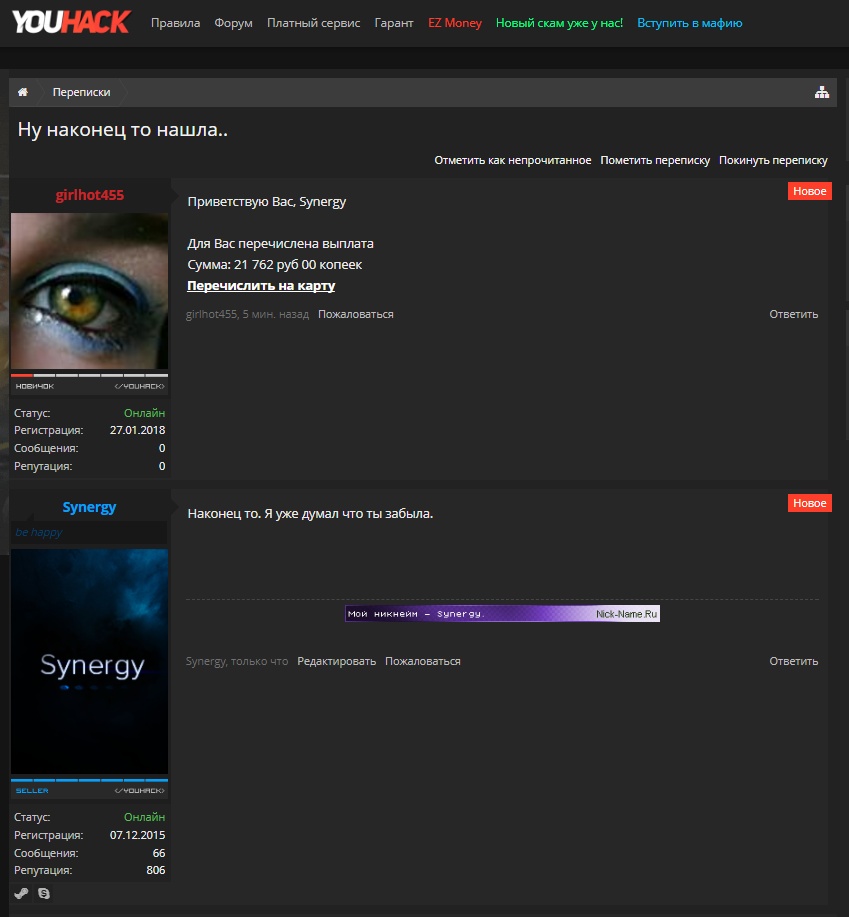Viewport: 849px width, 917px height.
Task: Click the Nick-Name.Ru signature banner
Action: point(502,613)
